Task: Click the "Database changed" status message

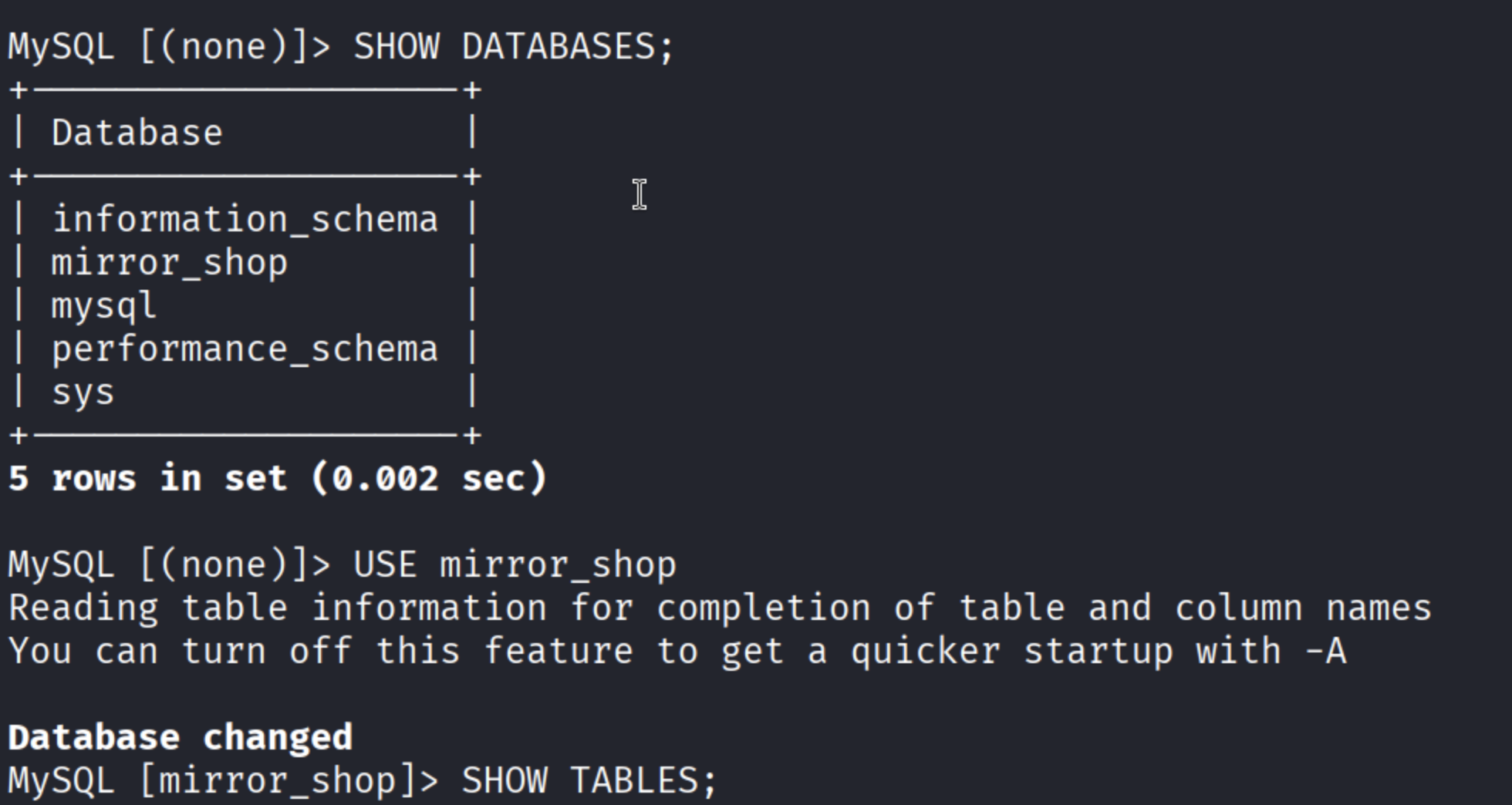Action: point(180,738)
